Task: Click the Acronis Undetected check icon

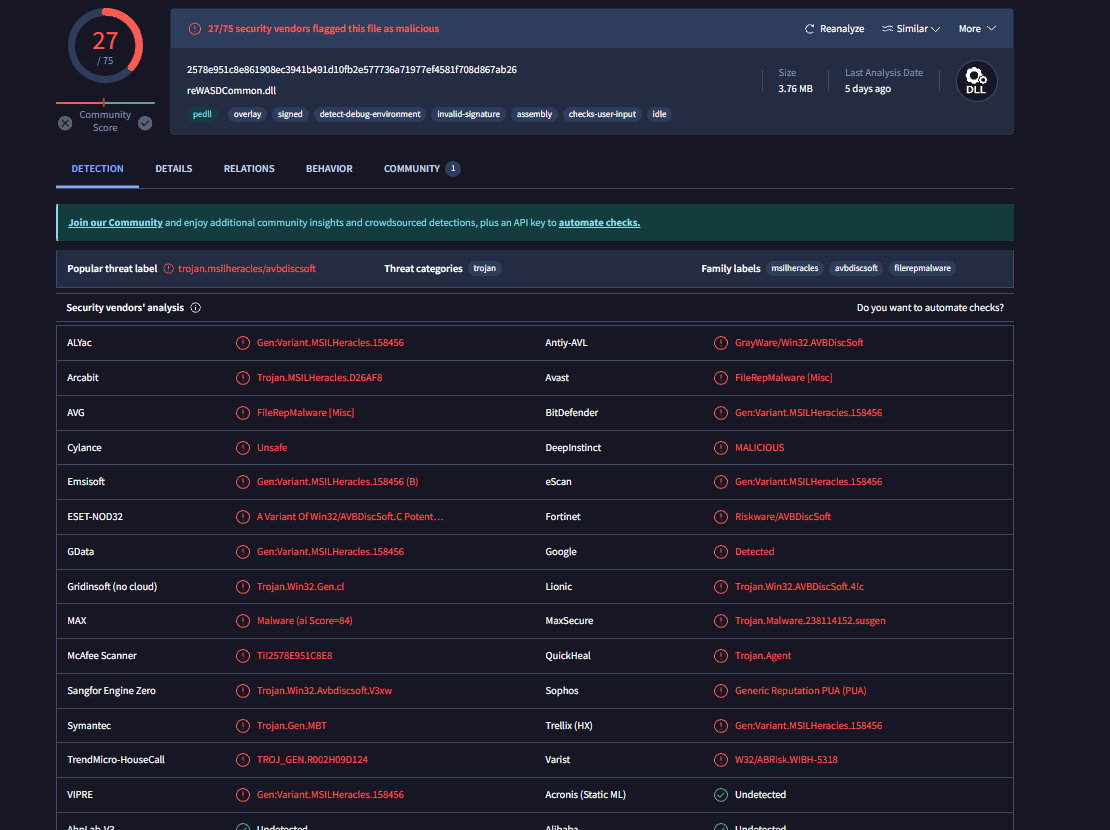Action: click(x=721, y=795)
